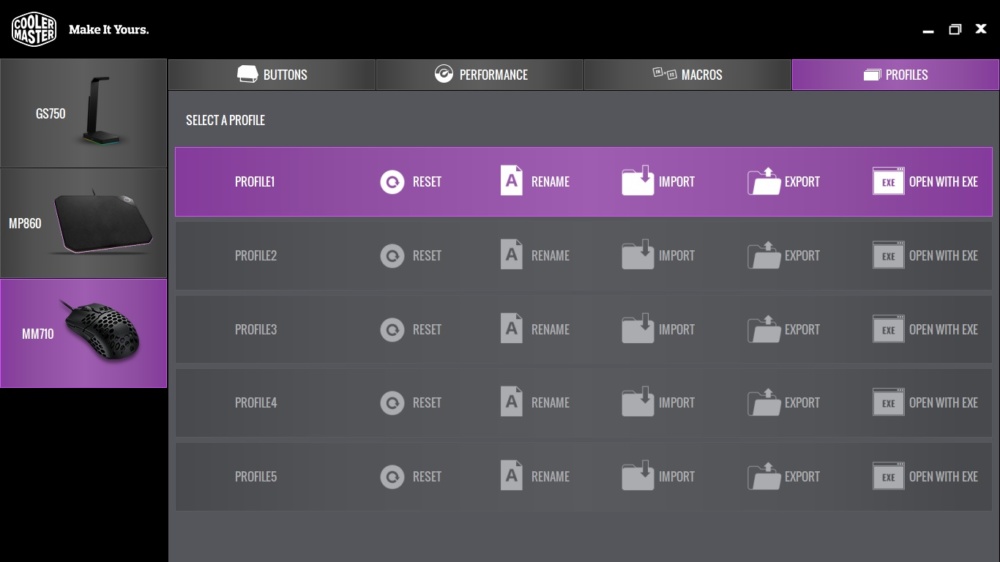The image size is (1000, 562).
Task: Click the Open With EXE icon for PROFILE5
Action: click(888, 476)
